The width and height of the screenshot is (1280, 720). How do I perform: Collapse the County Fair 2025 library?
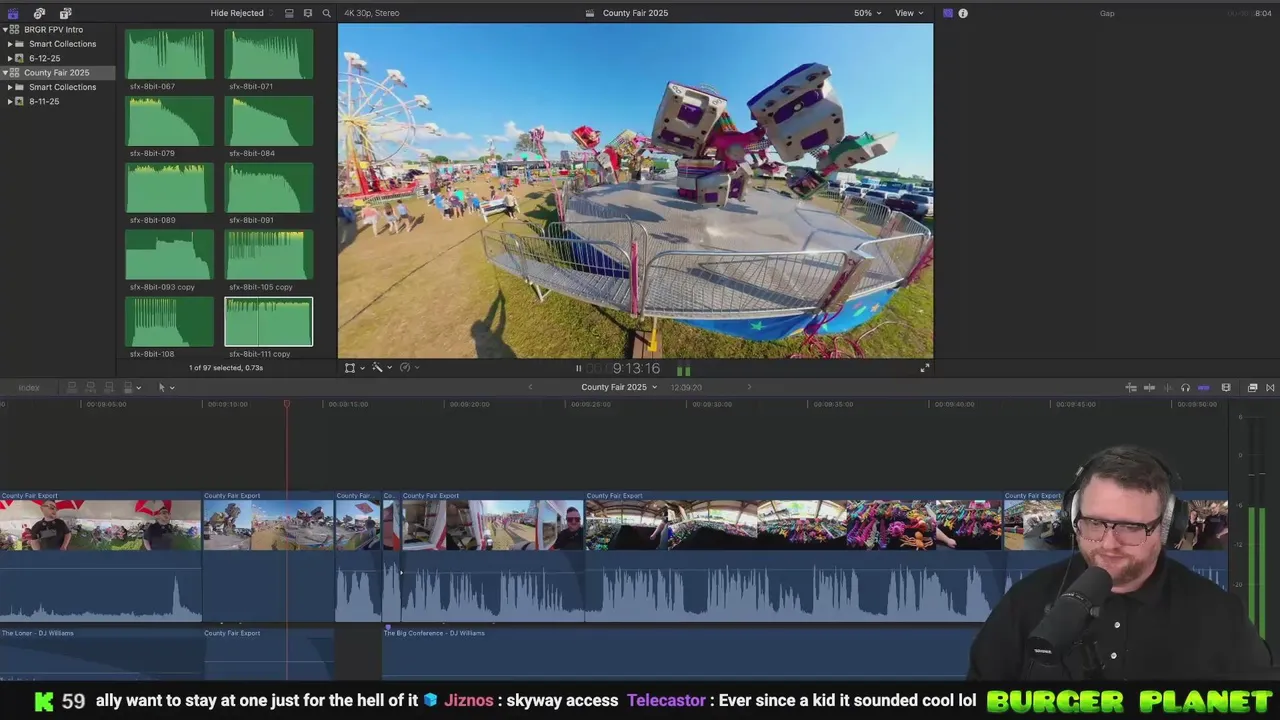pos(5,73)
